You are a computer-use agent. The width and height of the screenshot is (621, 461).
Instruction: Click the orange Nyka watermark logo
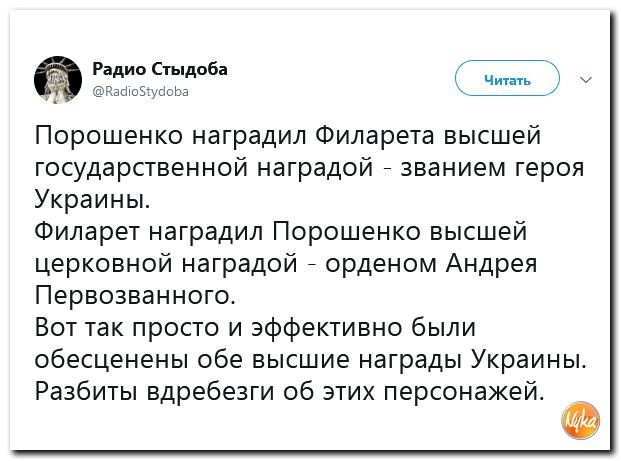tap(581, 420)
